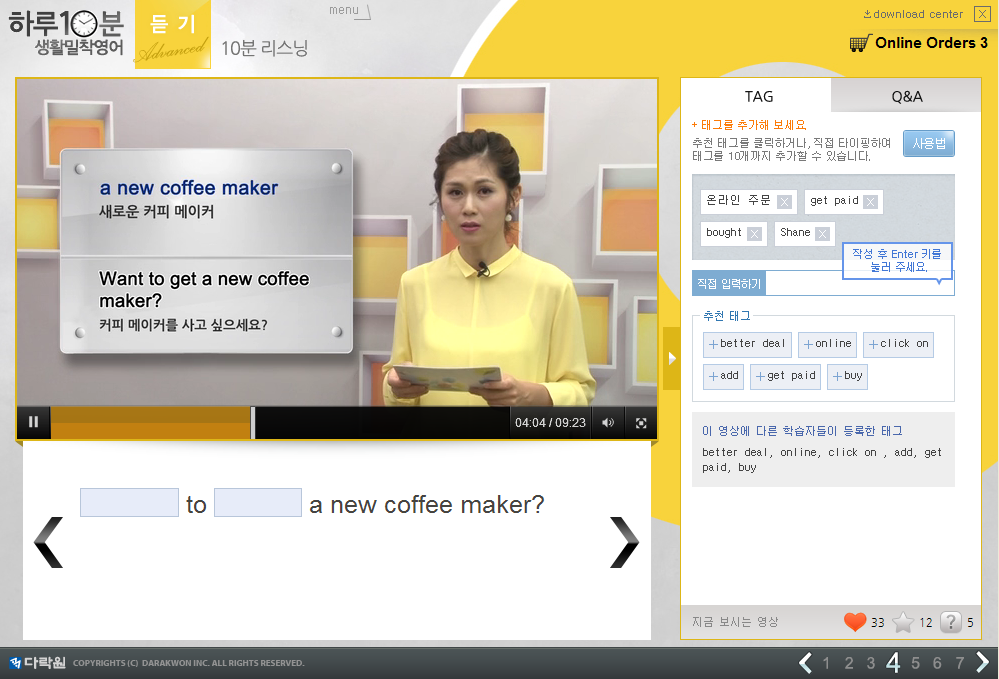This screenshot has width=999, height=679.
Task: Pause the video playback
Action: pyautogui.click(x=33, y=422)
